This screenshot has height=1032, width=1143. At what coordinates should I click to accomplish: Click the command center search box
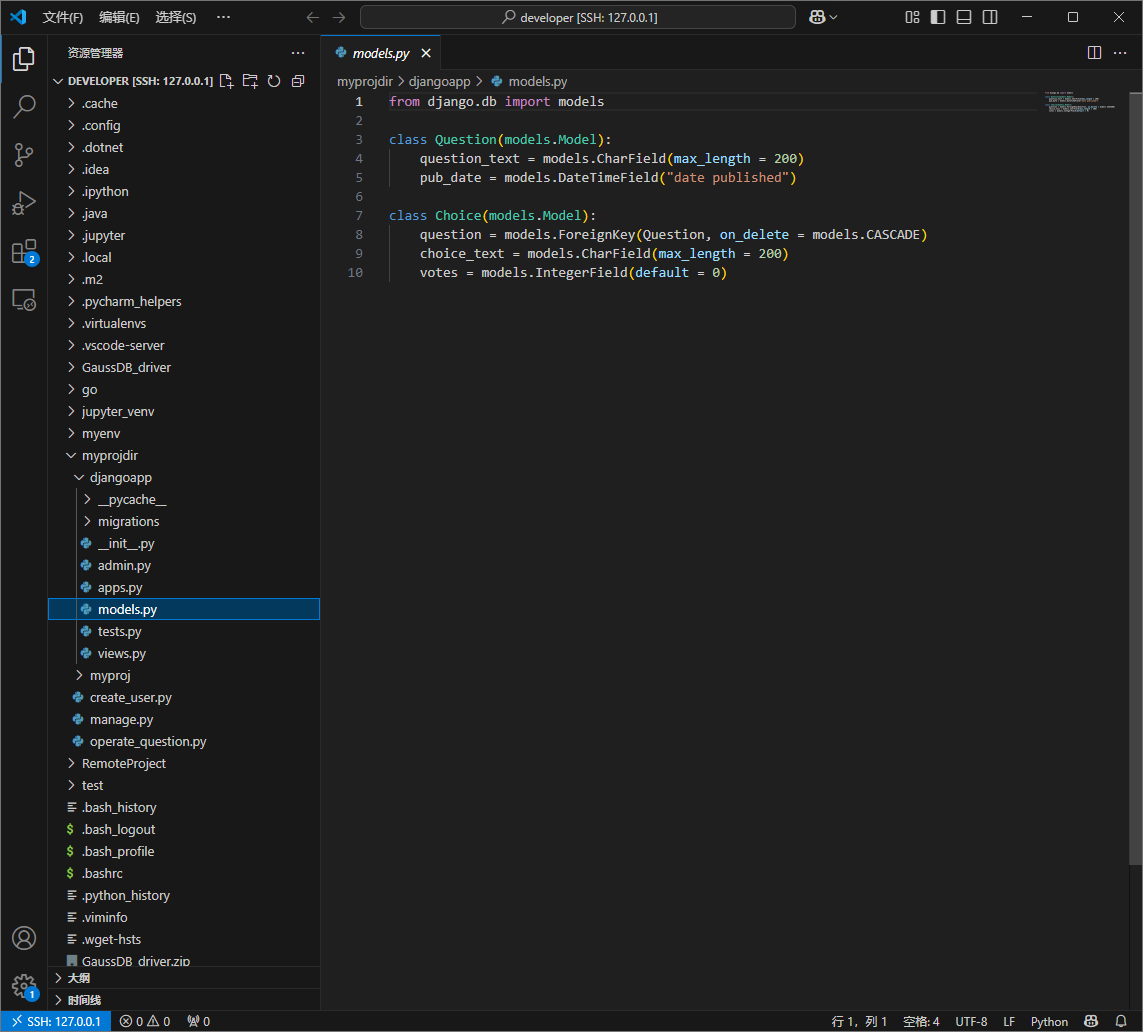click(578, 17)
